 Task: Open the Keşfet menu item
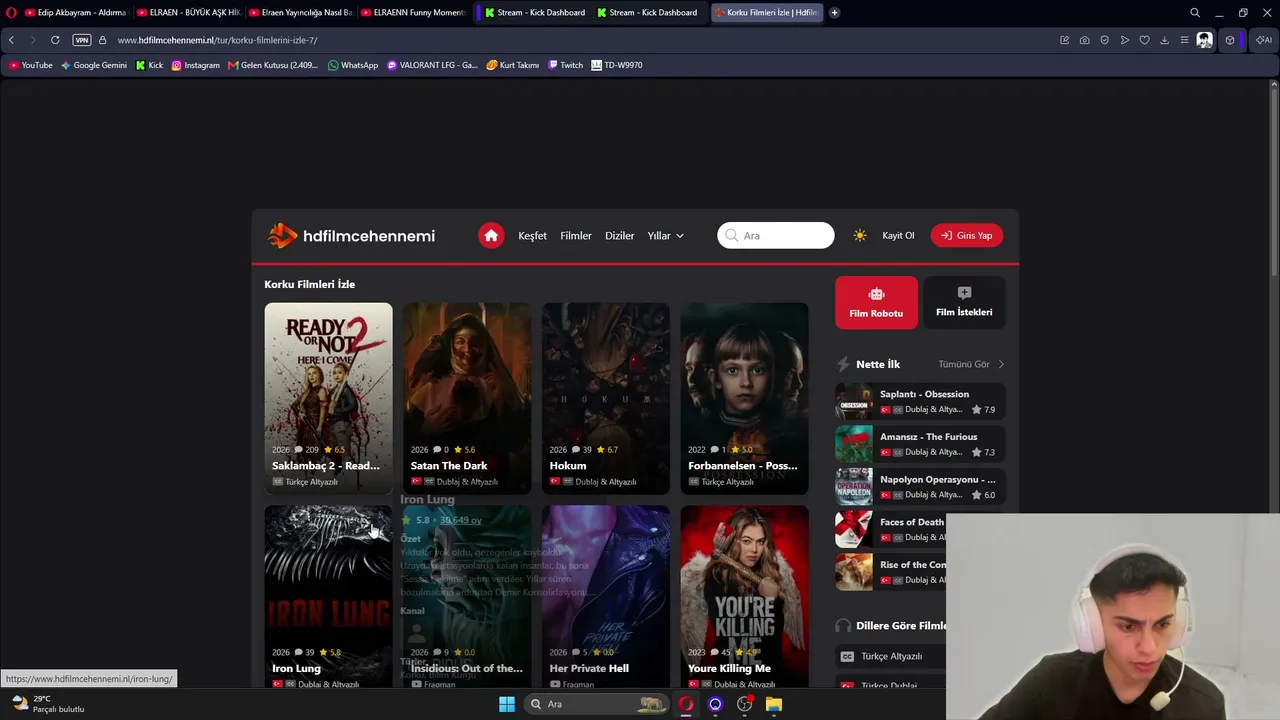(x=532, y=236)
